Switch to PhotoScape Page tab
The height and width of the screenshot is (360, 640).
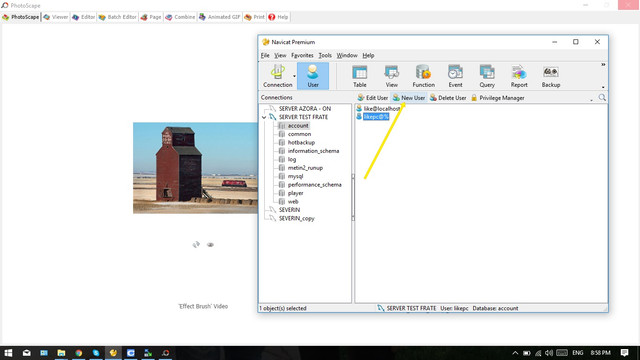pos(151,17)
